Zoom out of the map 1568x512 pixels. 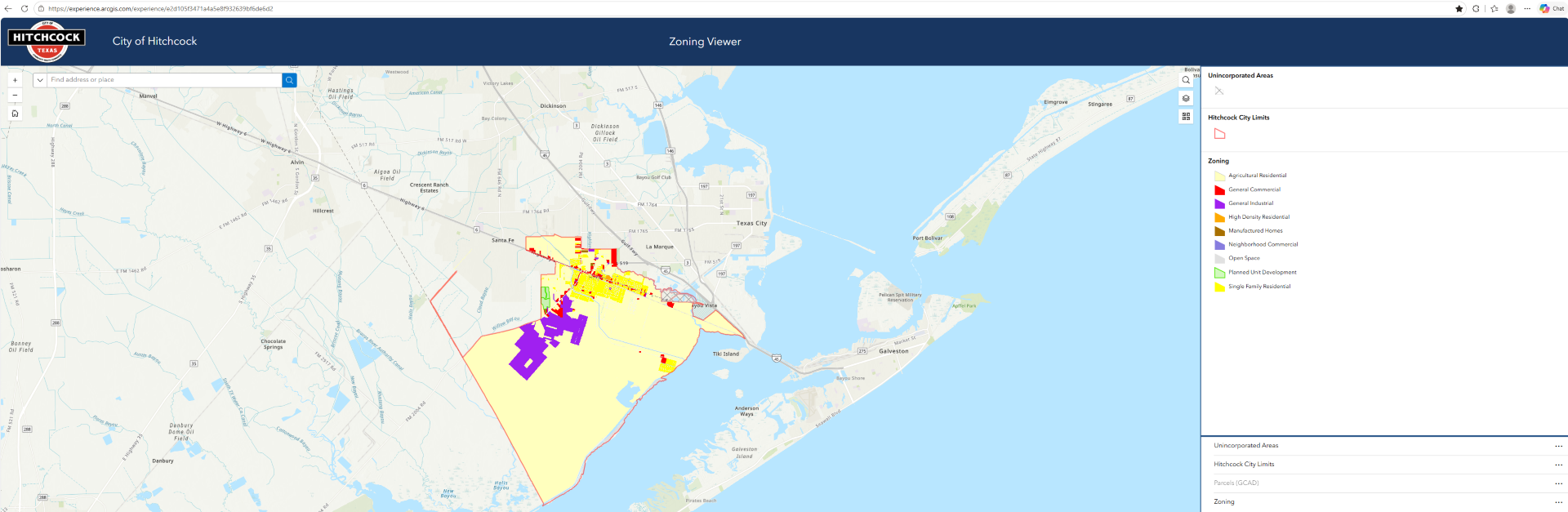click(x=15, y=96)
